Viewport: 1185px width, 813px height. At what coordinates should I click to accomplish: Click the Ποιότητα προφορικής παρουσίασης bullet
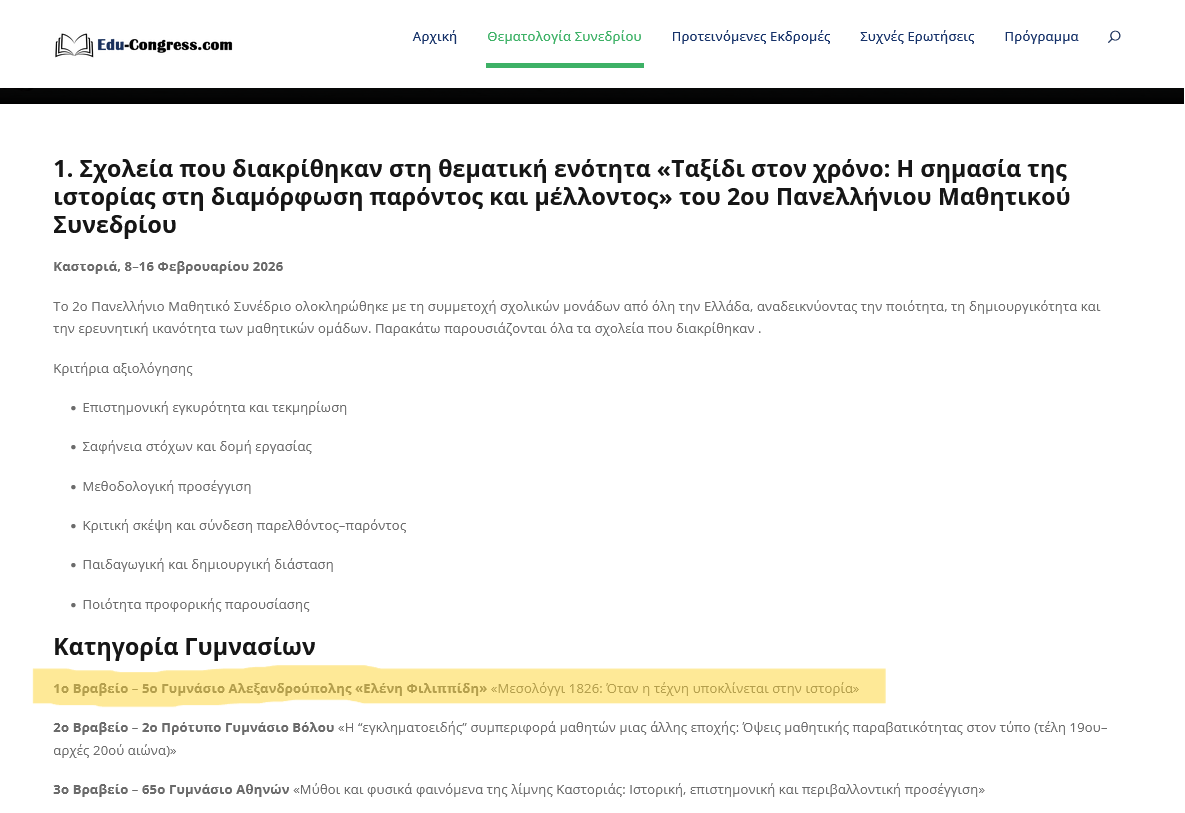pos(196,604)
